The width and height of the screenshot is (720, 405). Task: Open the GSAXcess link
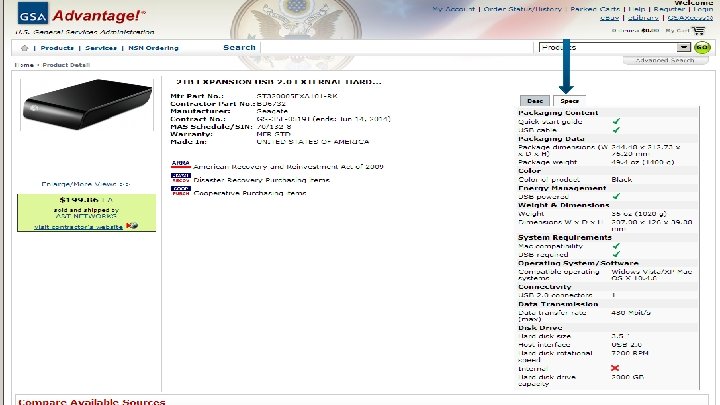[690, 17]
